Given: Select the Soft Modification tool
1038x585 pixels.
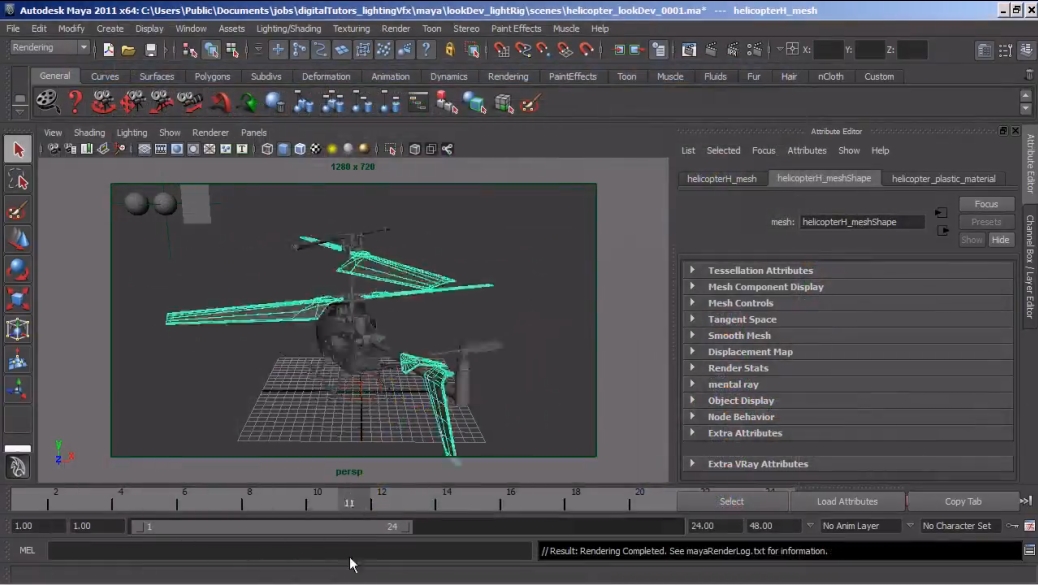Looking at the screenshot, I should coord(18,359).
